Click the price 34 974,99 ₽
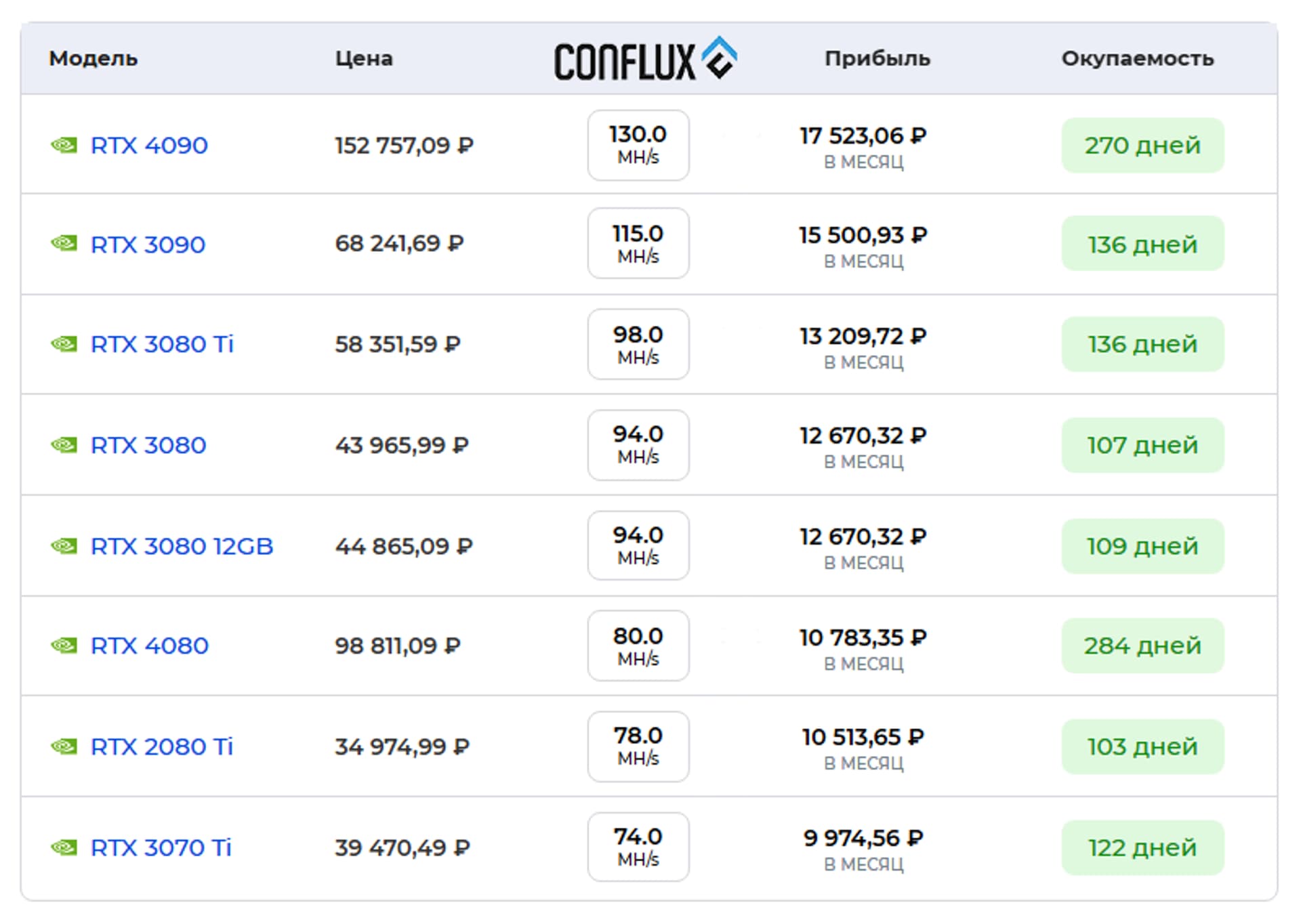 pyautogui.click(x=402, y=747)
